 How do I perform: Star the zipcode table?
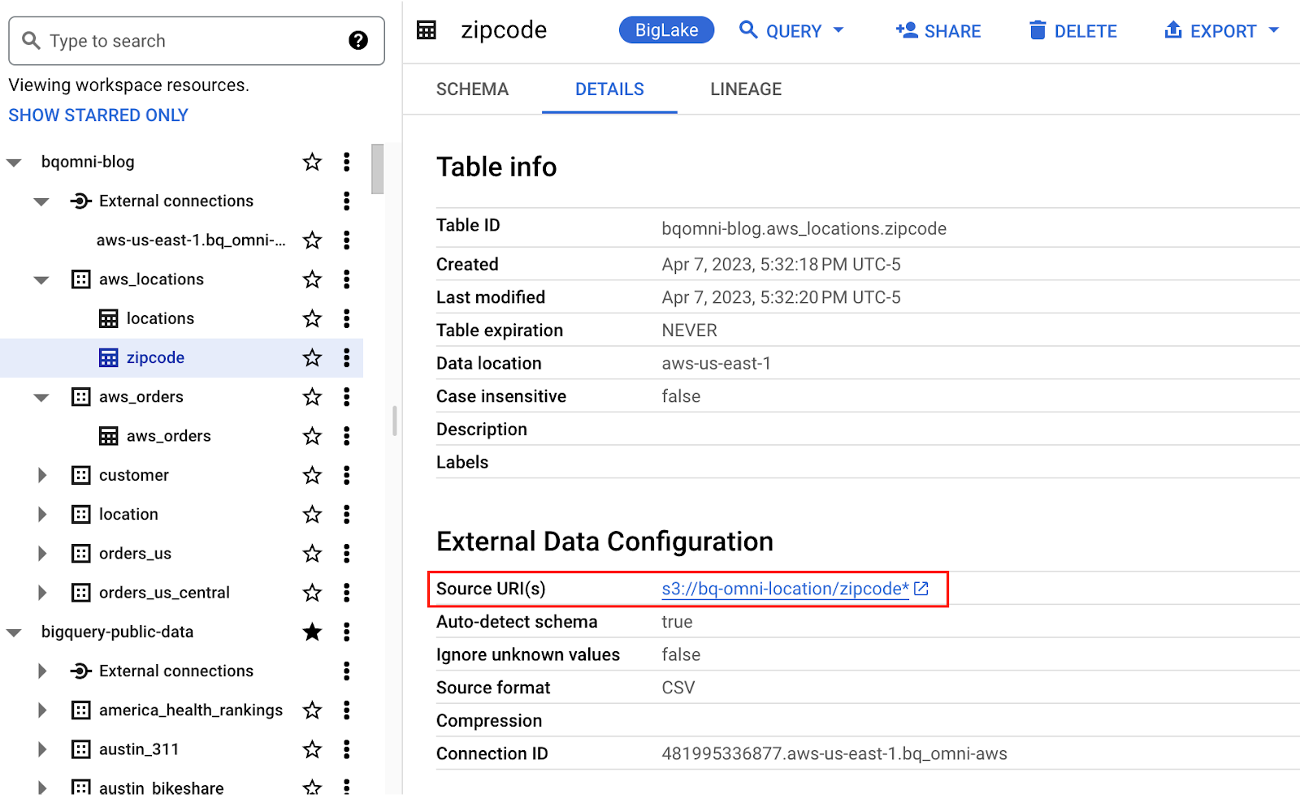(x=312, y=357)
